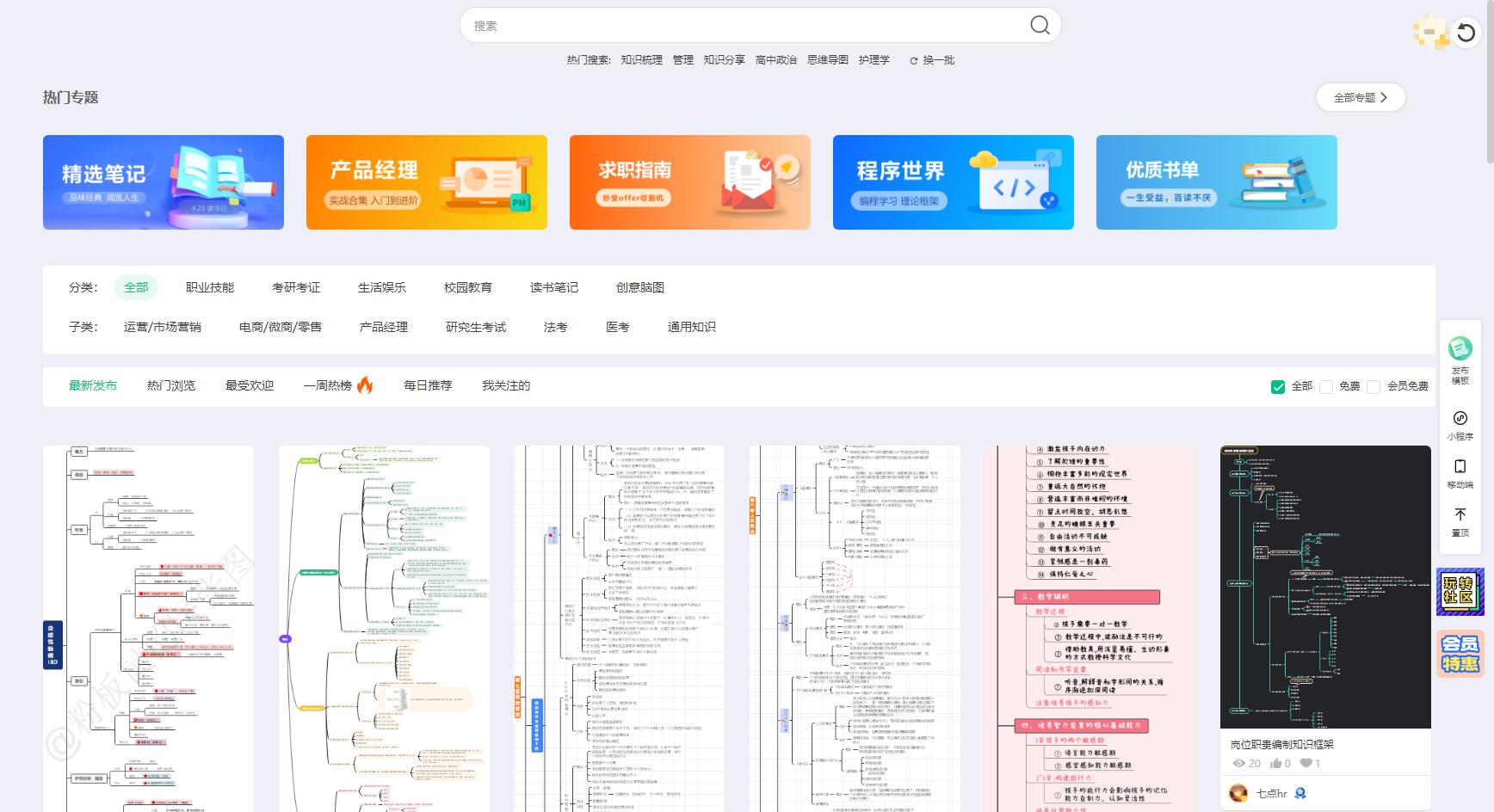The image size is (1494, 812).
Task: Click the fire icon beside 一周热榜
Action: pyautogui.click(x=367, y=385)
